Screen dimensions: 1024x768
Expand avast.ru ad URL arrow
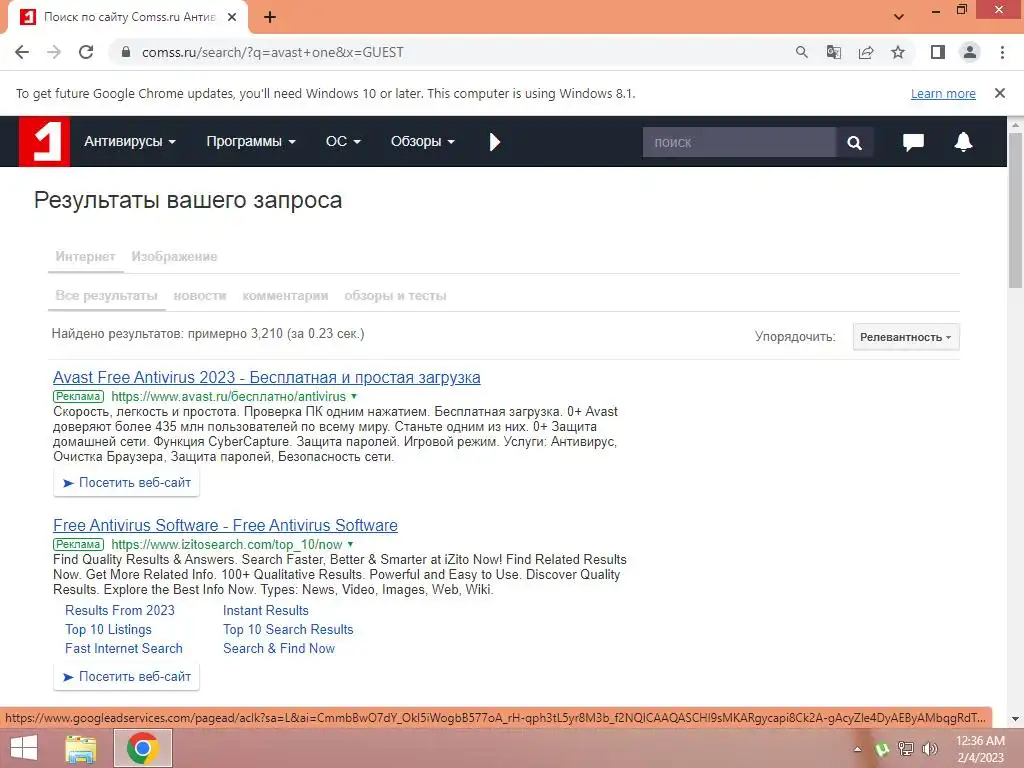point(354,396)
